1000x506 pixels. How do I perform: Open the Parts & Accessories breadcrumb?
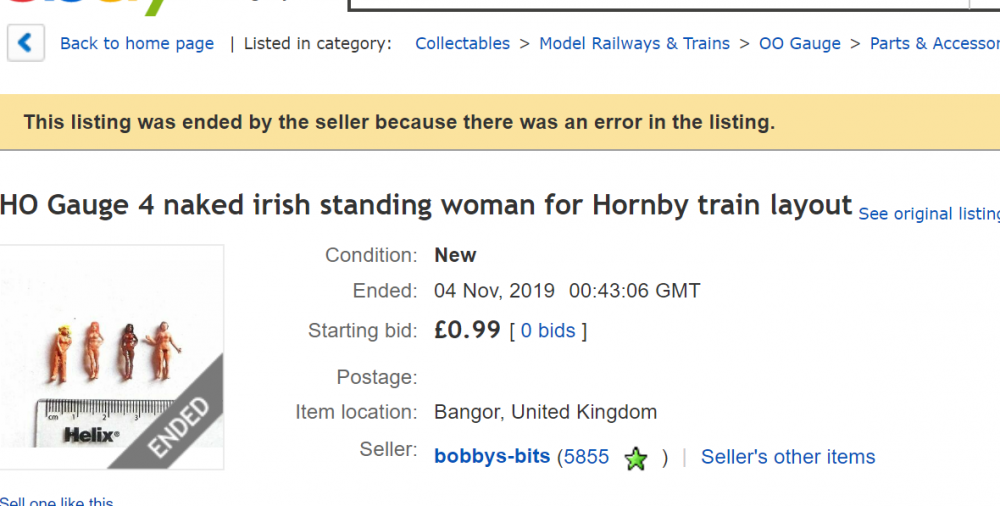click(x=934, y=43)
